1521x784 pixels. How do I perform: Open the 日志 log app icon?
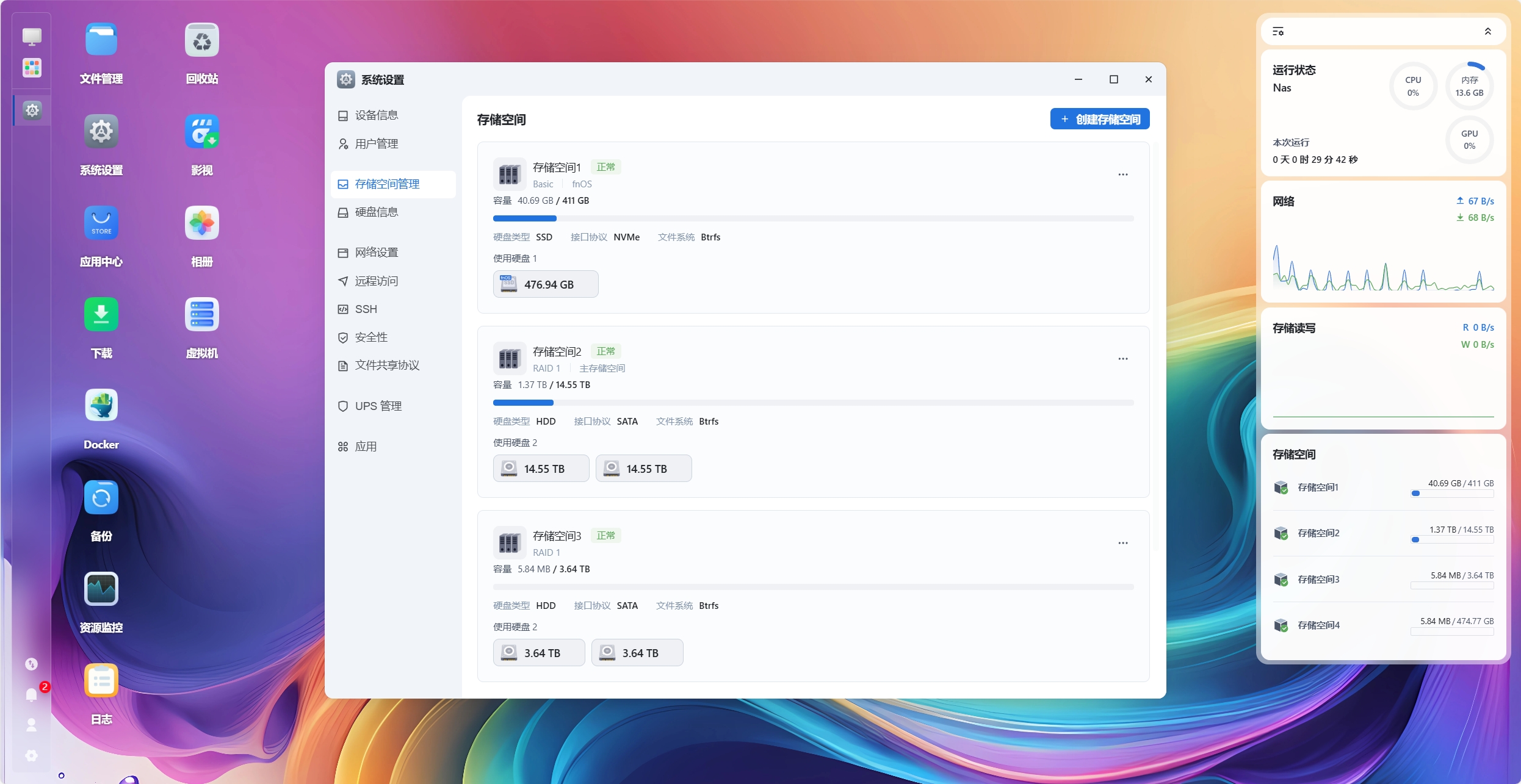coord(101,681)
